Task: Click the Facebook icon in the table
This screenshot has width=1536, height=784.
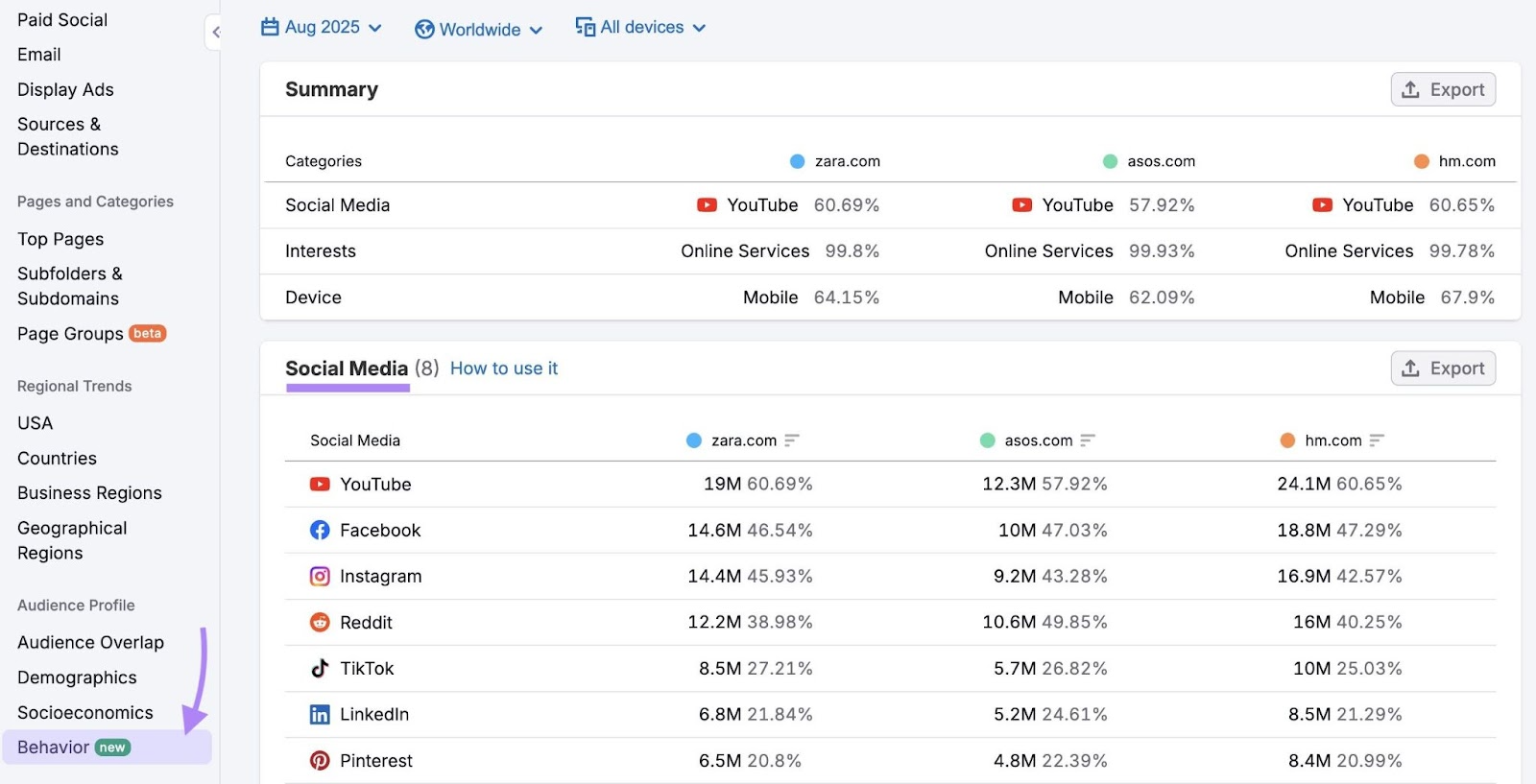Action: (320, 531)
